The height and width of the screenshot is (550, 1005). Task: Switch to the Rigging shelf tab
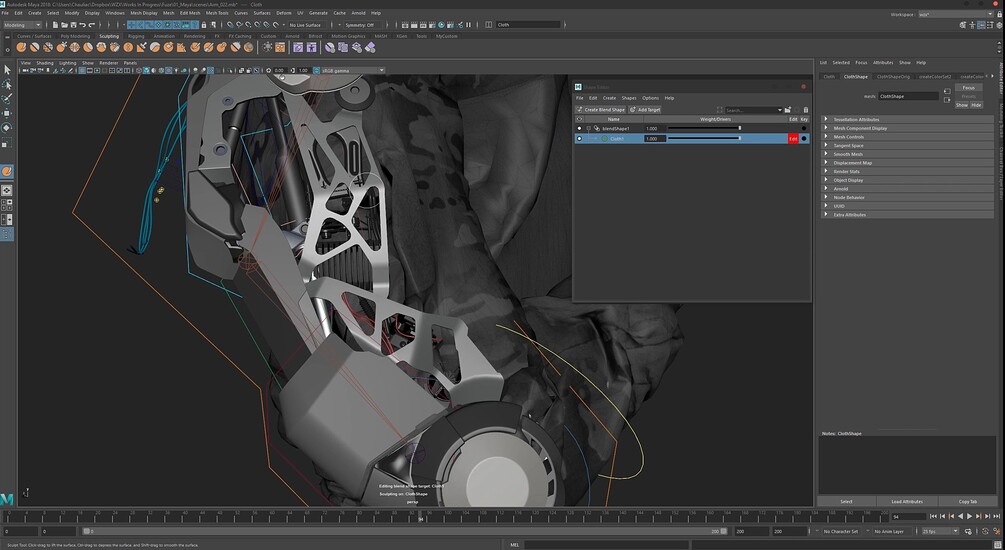(x=135, y=36)
